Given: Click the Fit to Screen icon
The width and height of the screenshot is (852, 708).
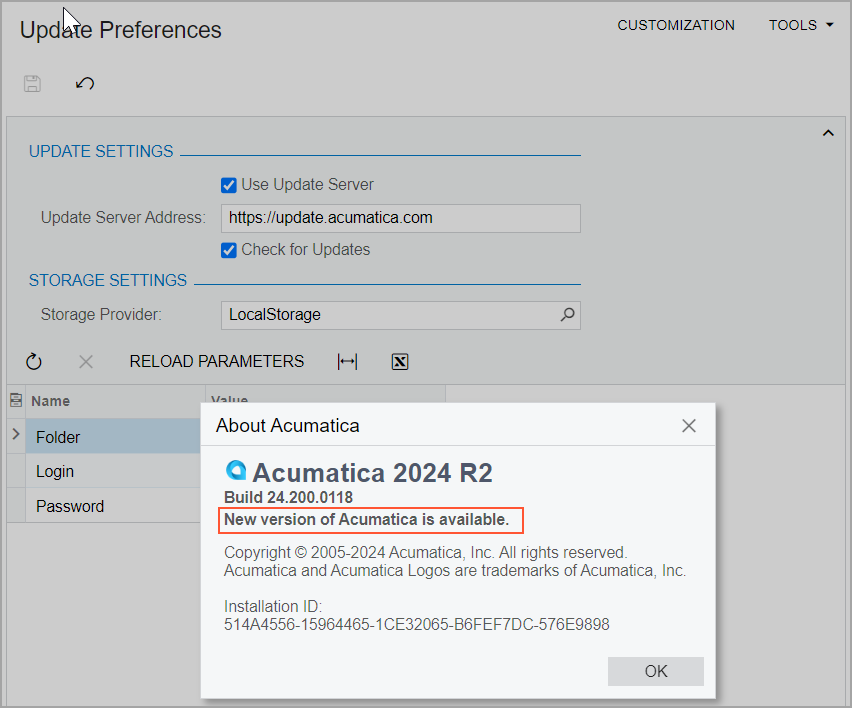Looking at the screenshot, I should point(347,362).
